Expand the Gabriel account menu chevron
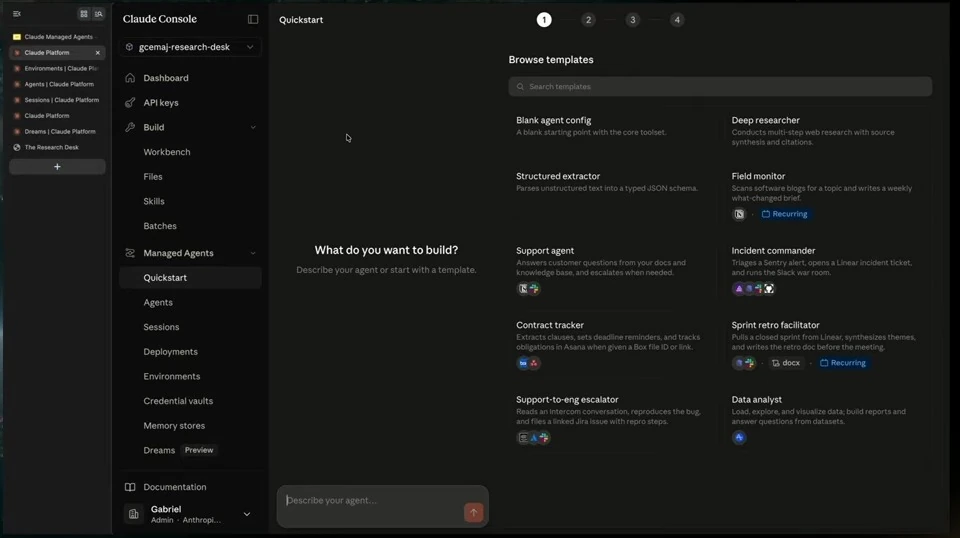 pyautogui.click(x=247, y=514)
